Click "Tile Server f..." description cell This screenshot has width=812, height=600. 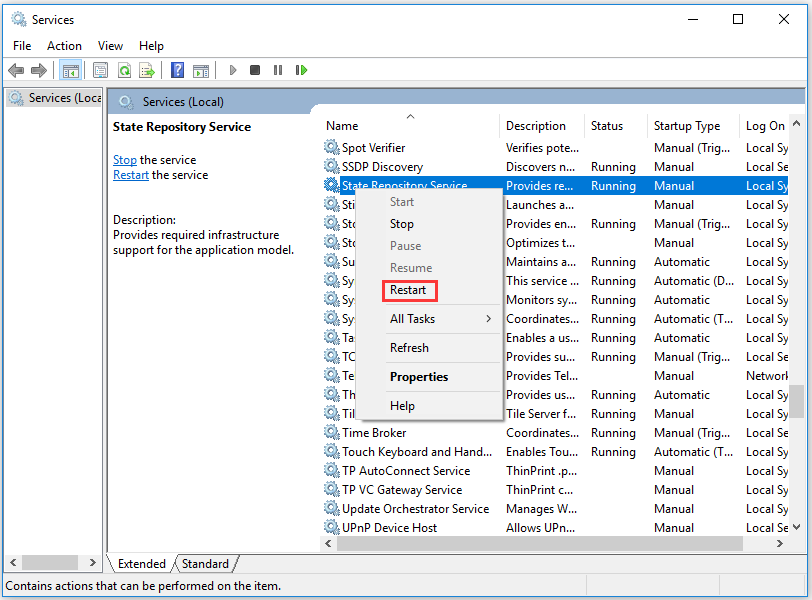541,414
